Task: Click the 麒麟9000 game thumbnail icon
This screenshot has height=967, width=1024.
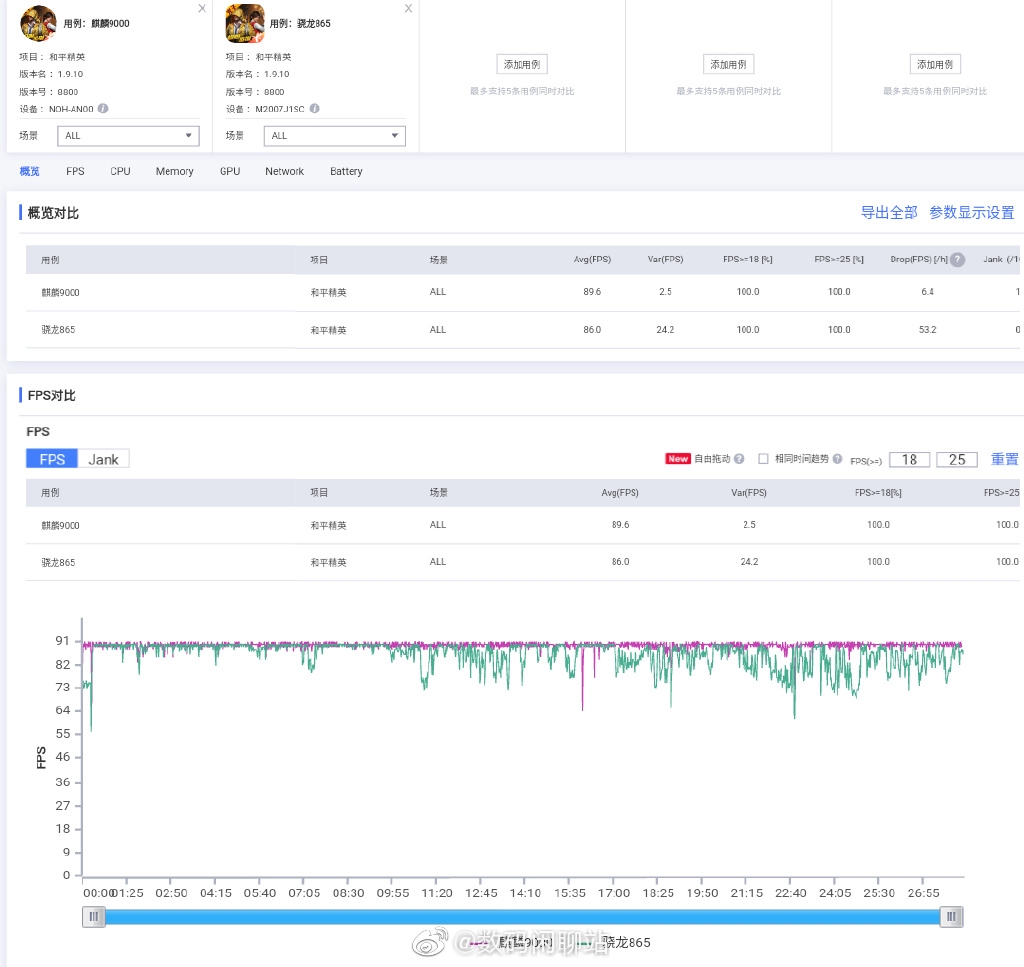Action: tap(38, 23)
